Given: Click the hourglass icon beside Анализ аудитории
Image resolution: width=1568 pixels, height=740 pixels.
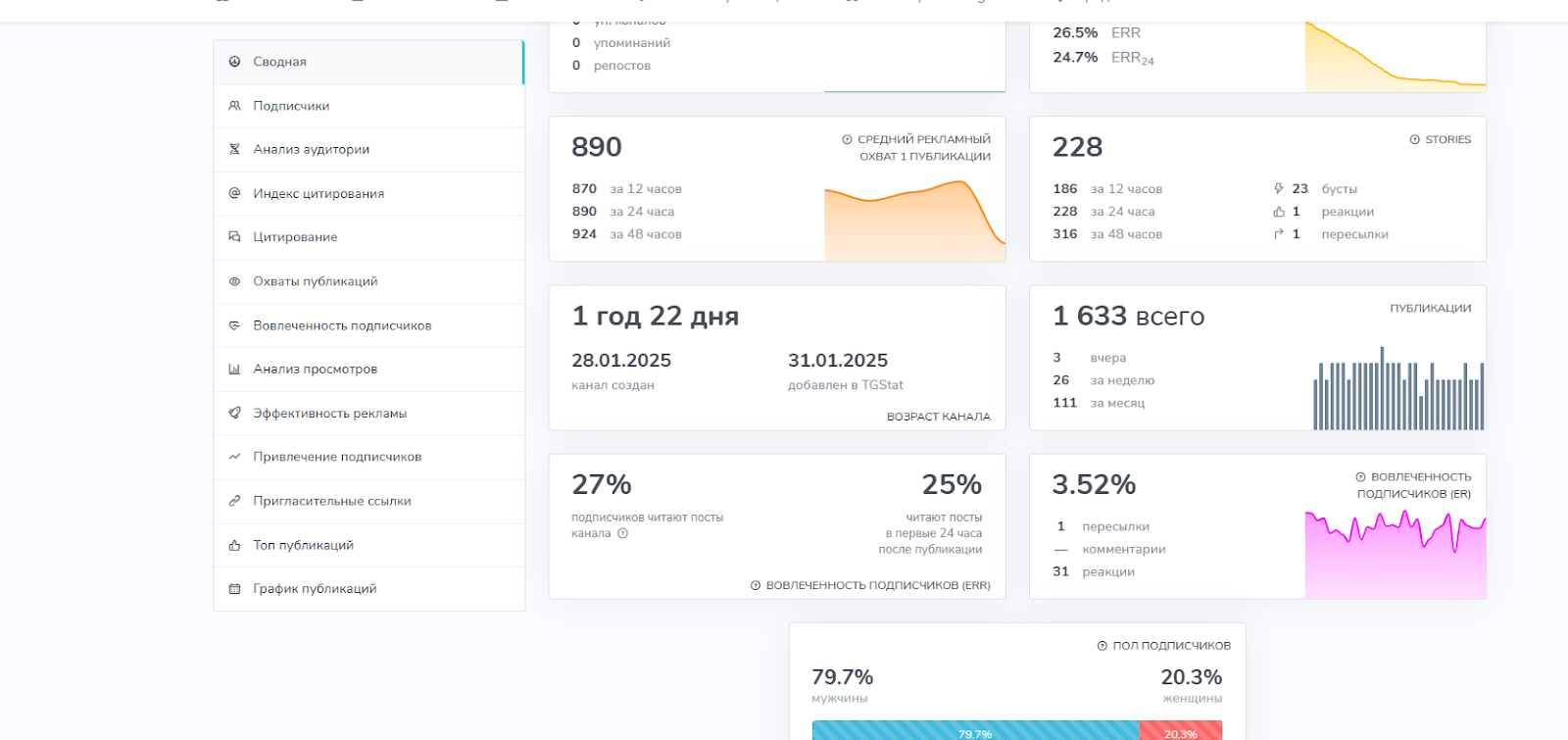Looking at the screenshot, I should pyautogui.click(x=234, y=149).
